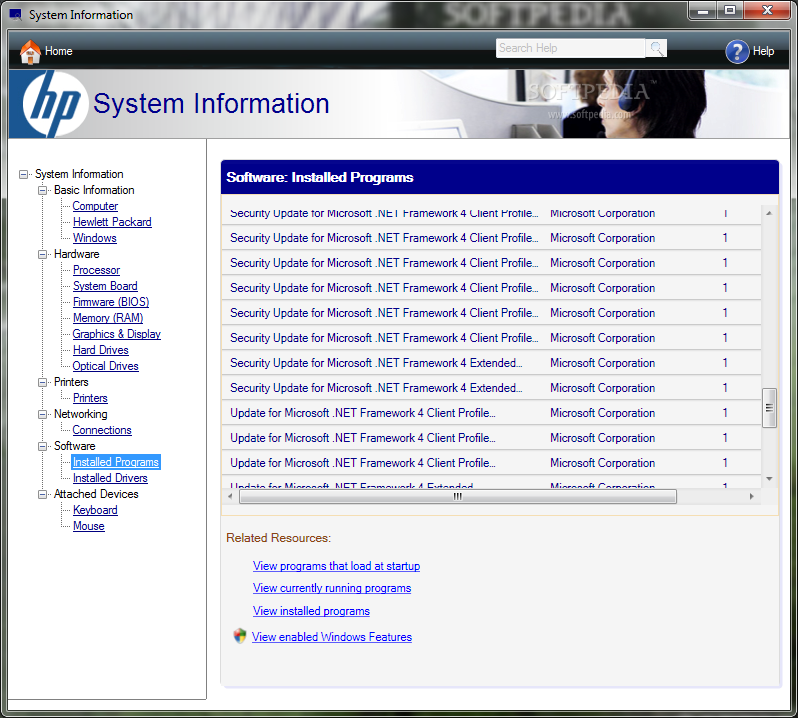Collapse the System Information root node
Screen dimensions: 798x718
[23, 175]
